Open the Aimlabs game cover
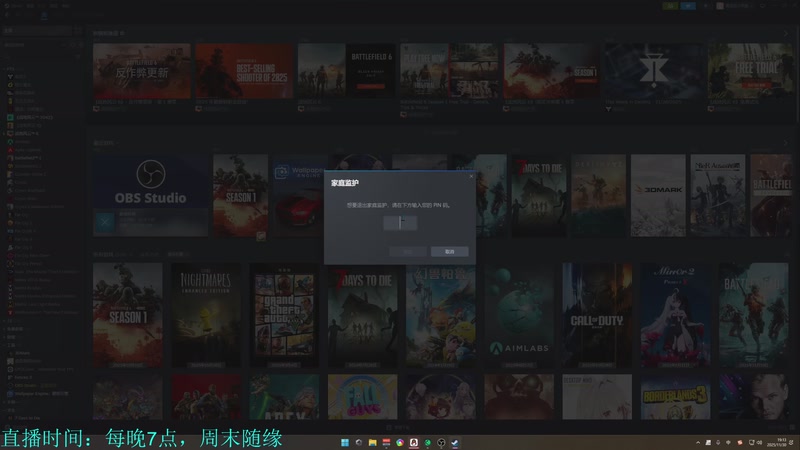This screenshot has height=450, width=800. tap(519, 315)
